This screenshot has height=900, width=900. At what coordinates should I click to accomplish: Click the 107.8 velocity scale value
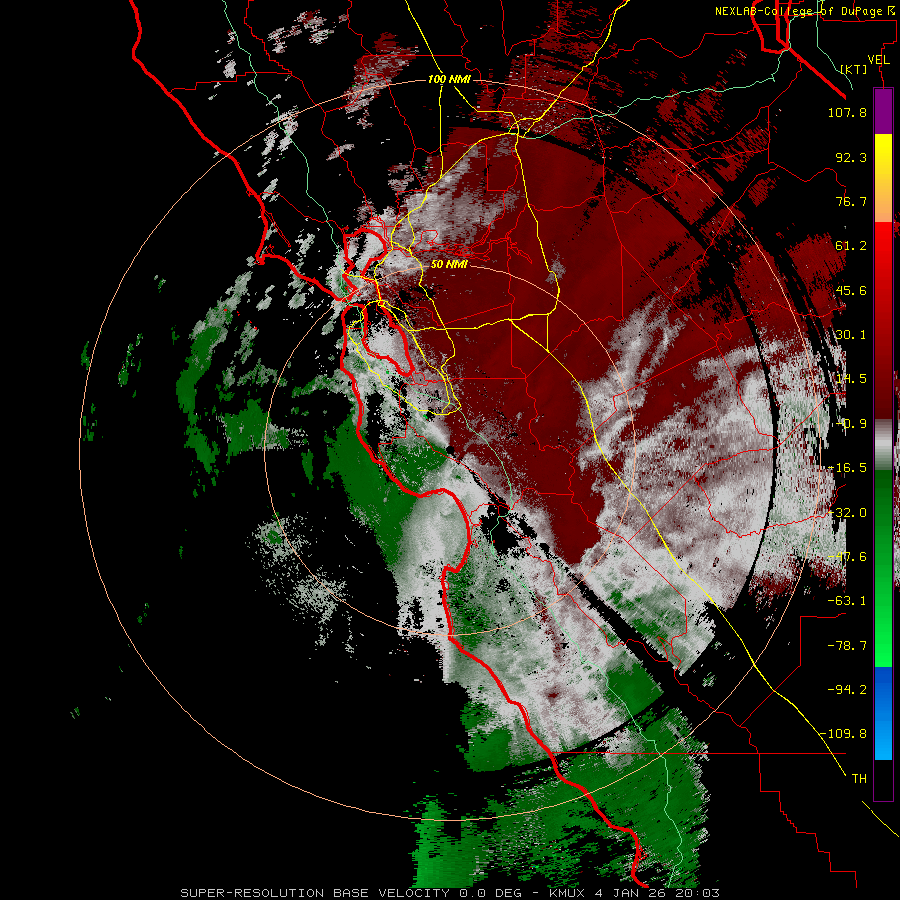pyautogui.click(x=847, y=112)
